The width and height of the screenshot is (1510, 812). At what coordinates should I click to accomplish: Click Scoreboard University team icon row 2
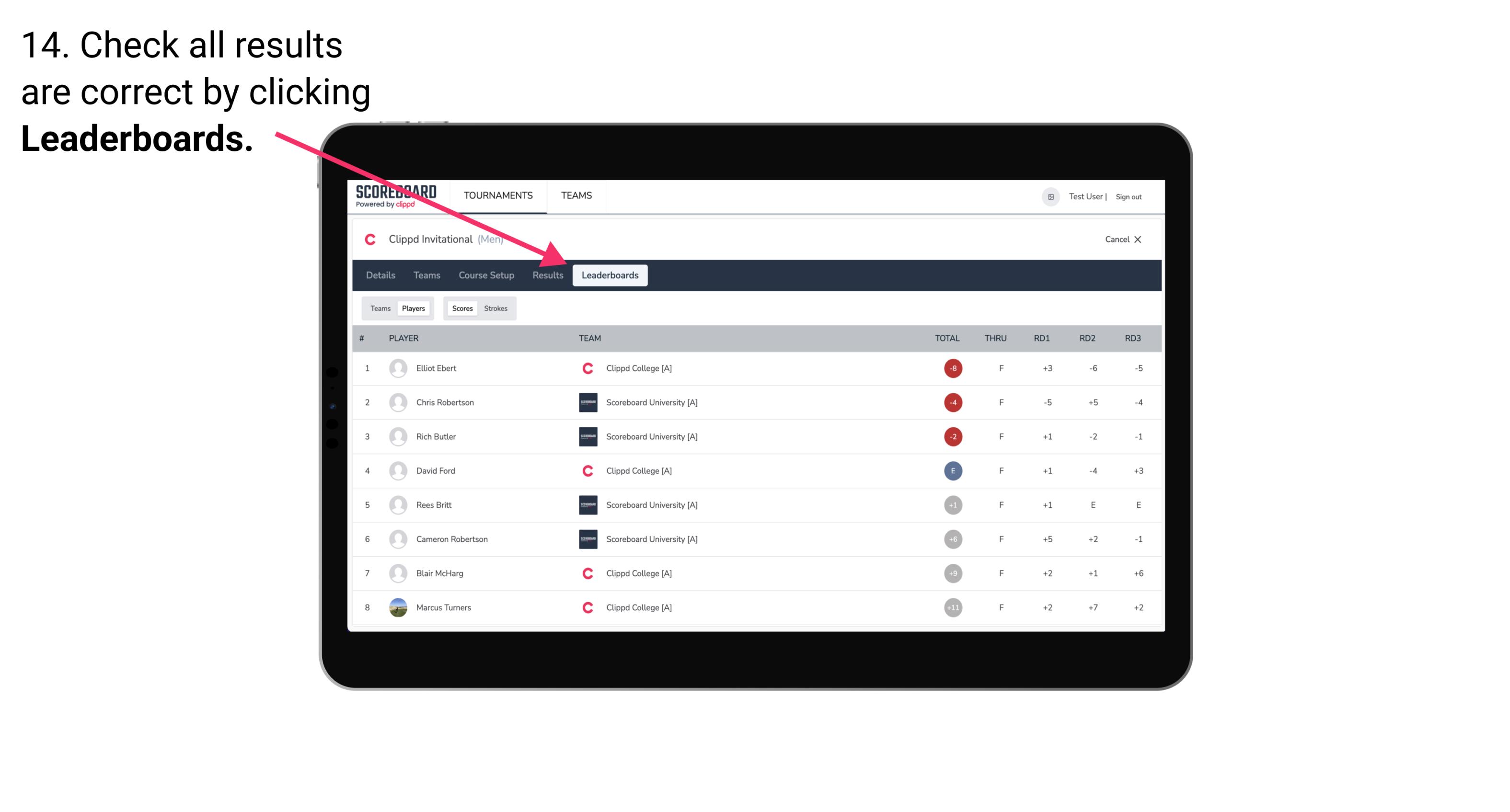[587, 402]
